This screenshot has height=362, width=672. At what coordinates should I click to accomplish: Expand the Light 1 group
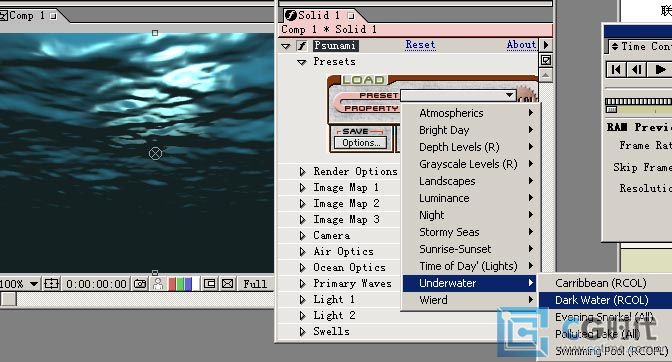pyautogui.click(x=303, y=299)
